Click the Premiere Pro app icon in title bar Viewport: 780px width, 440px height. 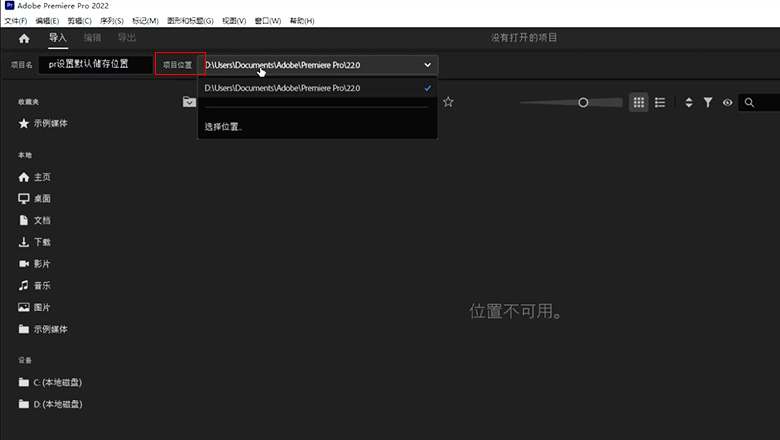(9, 5)
